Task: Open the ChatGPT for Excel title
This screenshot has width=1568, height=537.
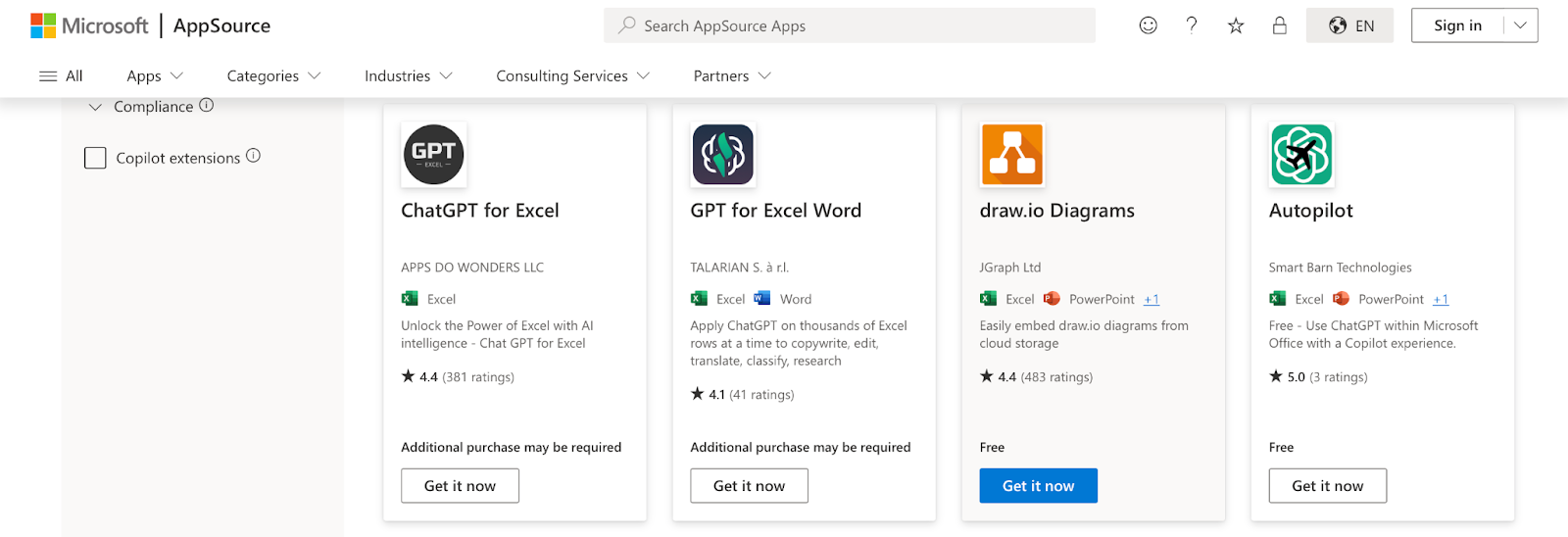Action: tap(480, 211)
